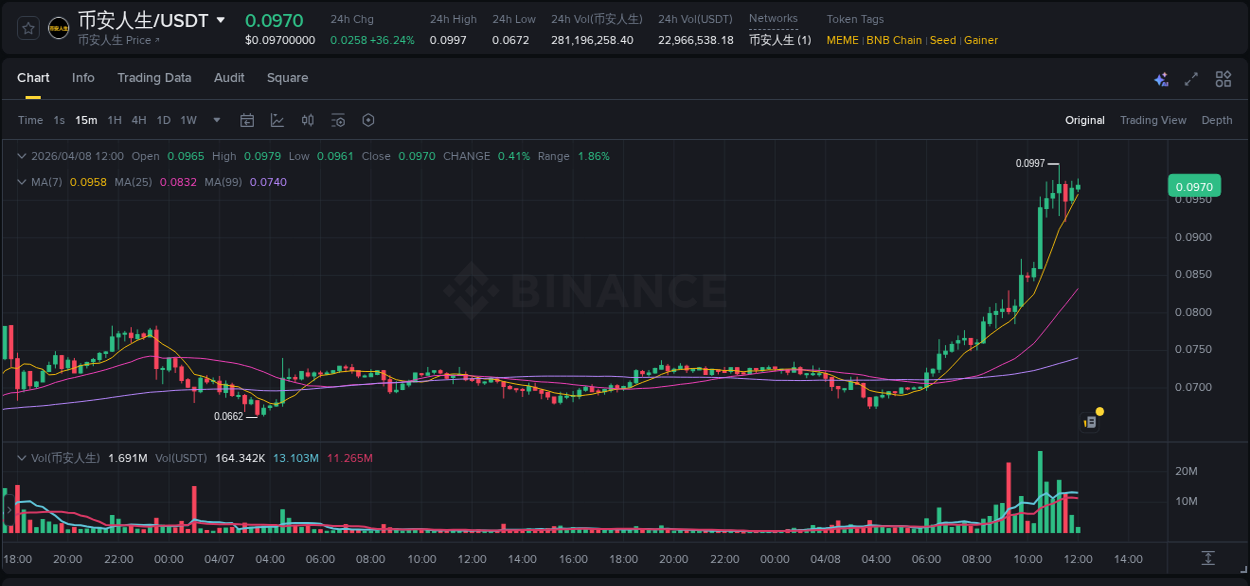The width and height of the screenshot is (1250, 586).
Task: Click the hexagon chart settings icon
Action: pos(368,120)
